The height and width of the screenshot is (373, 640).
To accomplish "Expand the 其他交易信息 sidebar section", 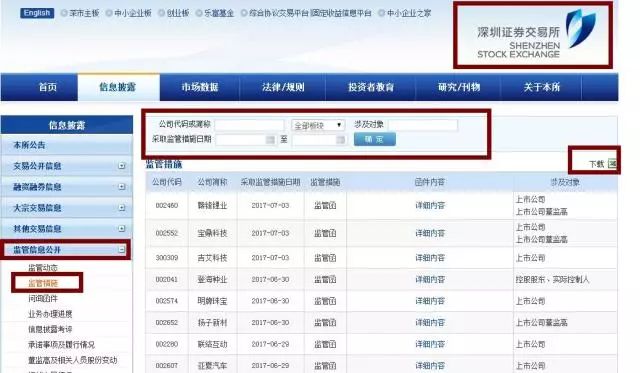I will coord(122,228).
